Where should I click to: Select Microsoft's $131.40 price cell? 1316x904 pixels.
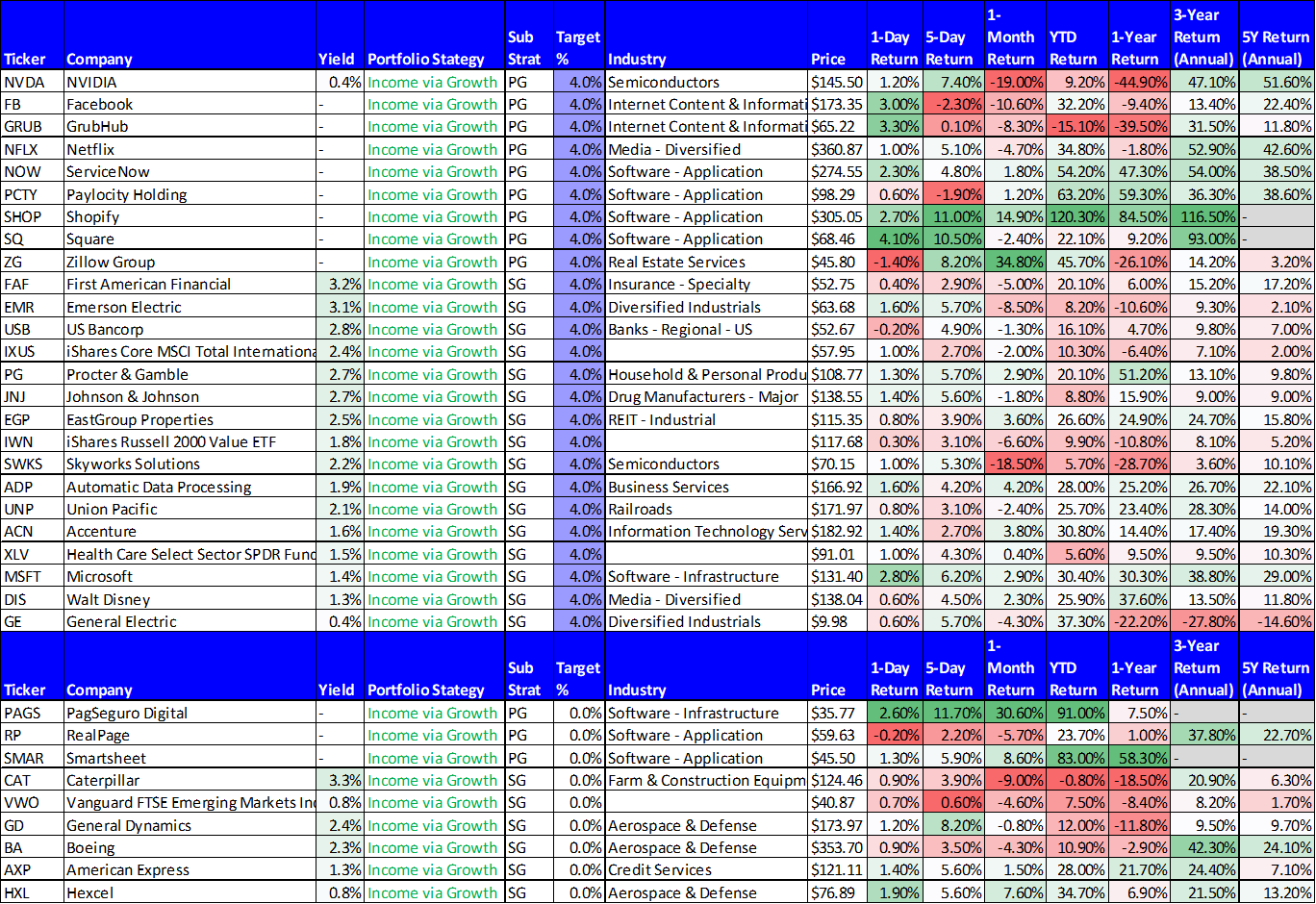tap(837, 576)
